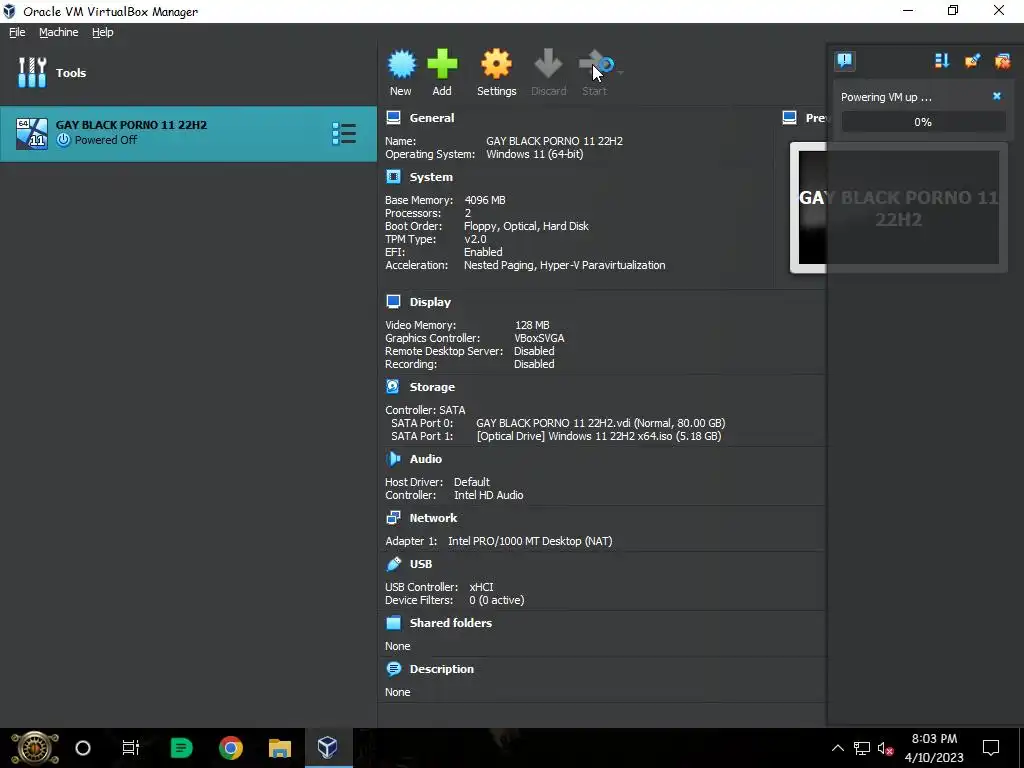Dismiss the Powering VM up notification

(x=997, y=96)
